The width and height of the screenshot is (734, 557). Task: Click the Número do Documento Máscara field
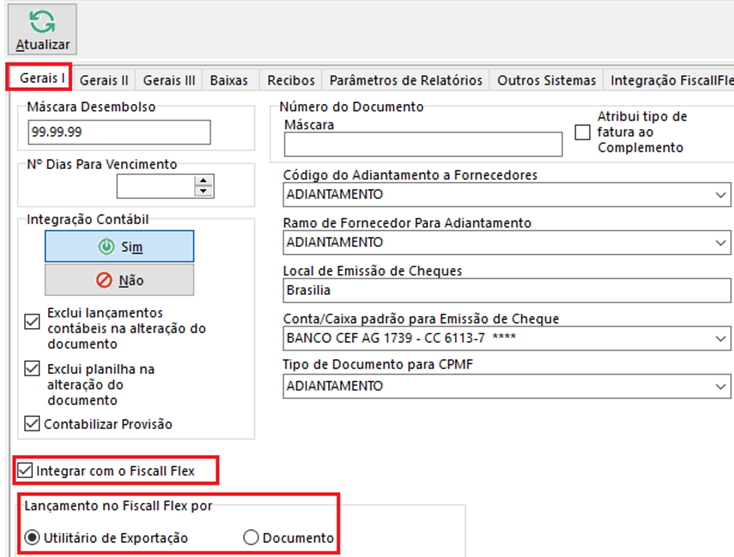click(423, 144)
